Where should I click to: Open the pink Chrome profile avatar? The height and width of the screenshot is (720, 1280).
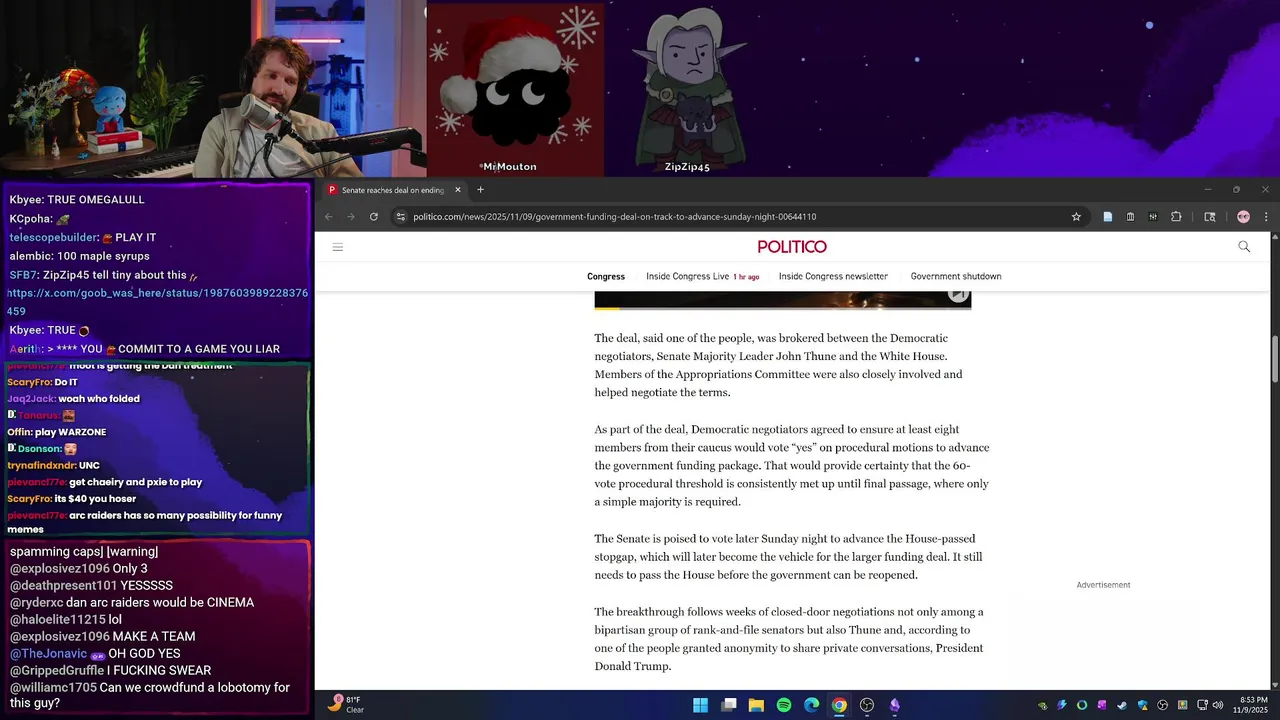point(1243,217)
